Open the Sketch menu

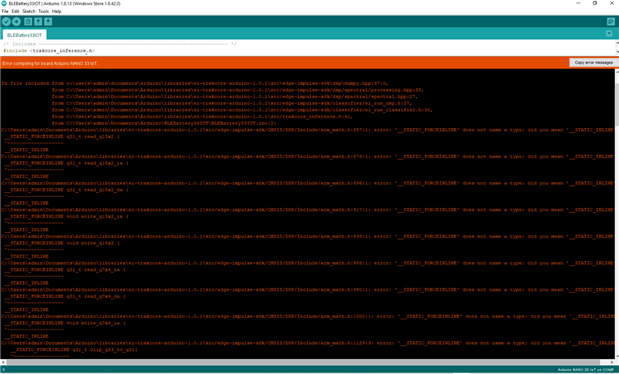coord(29,11)
